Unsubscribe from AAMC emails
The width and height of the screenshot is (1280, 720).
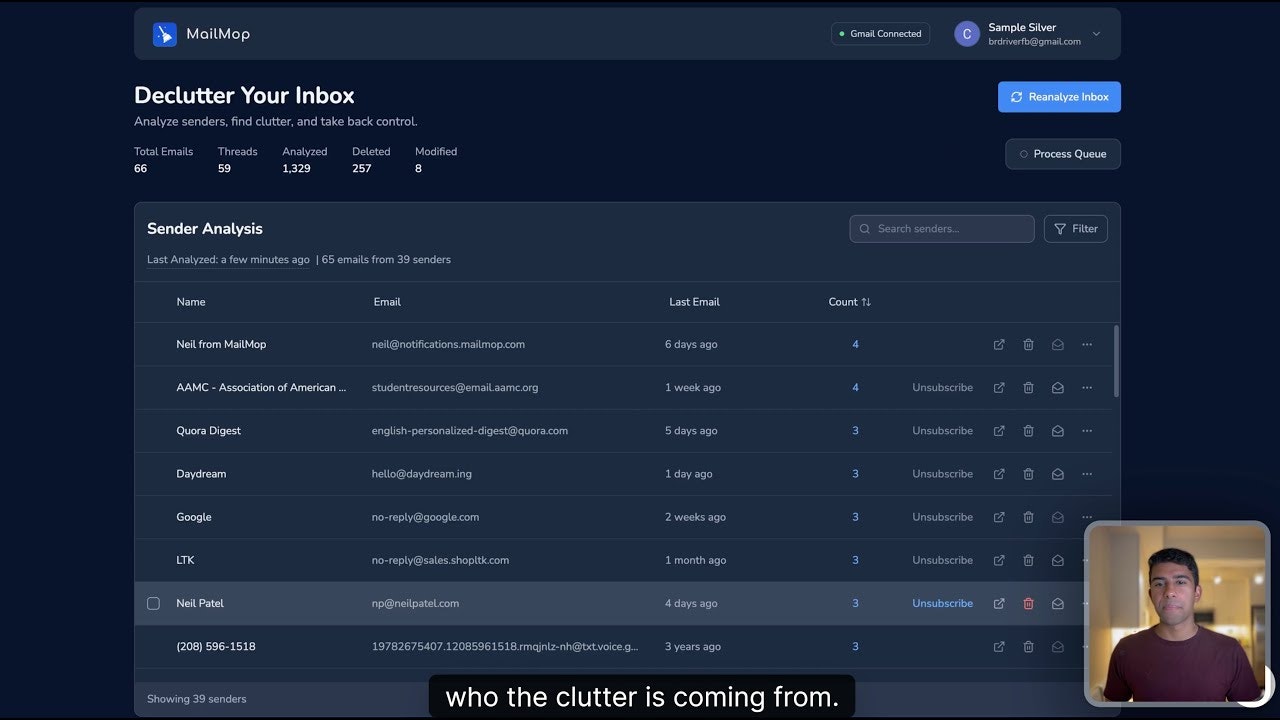[x=942, y=387]
